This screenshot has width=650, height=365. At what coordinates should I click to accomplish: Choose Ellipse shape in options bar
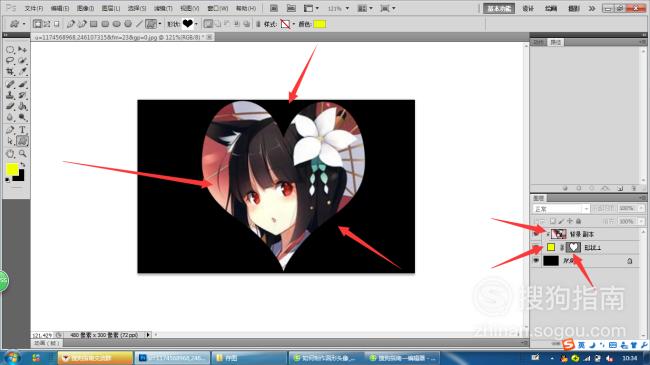pyautogui.click(x=117, y=24)
